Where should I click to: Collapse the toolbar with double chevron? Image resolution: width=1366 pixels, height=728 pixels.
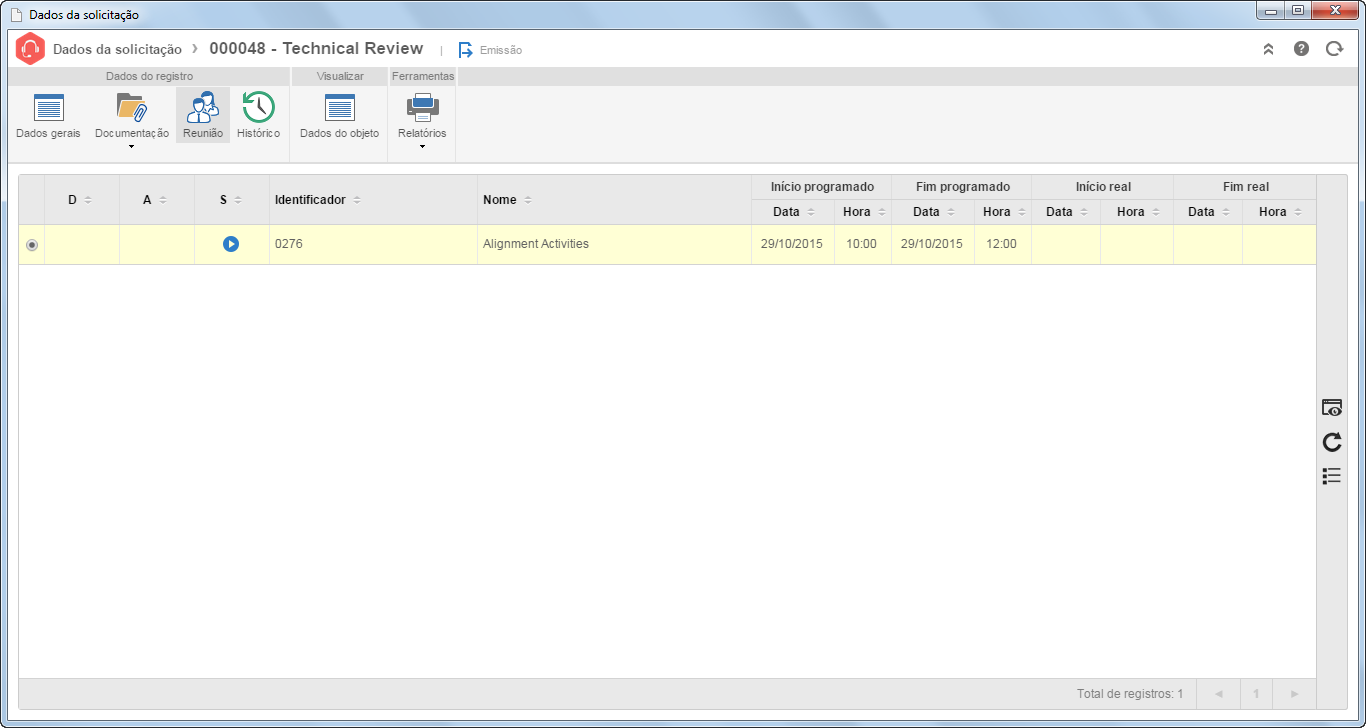[x=1268, y=48]
